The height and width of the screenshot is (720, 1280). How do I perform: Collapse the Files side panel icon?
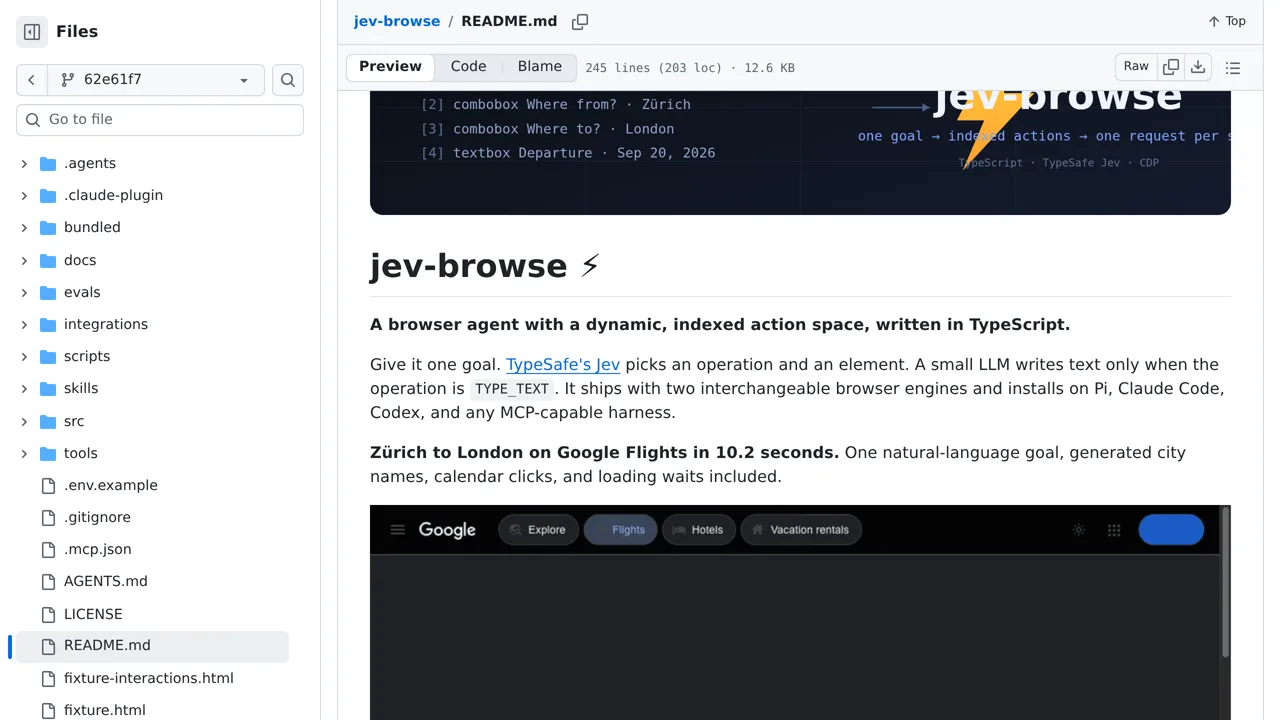(32, 32)
